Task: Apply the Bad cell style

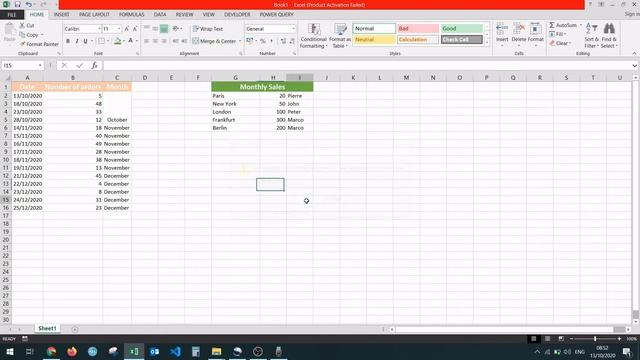Action: pos(418,29)
